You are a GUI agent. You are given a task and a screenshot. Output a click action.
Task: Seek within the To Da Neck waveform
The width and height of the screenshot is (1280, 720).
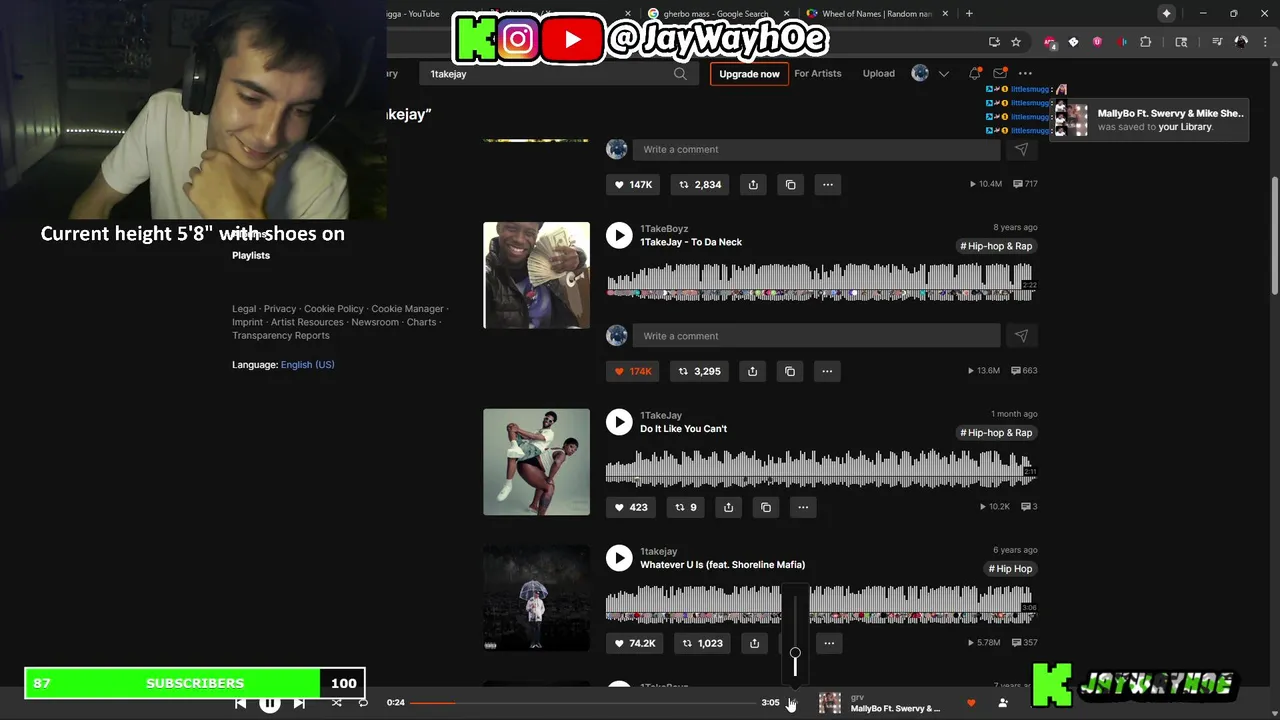(821, 280)
